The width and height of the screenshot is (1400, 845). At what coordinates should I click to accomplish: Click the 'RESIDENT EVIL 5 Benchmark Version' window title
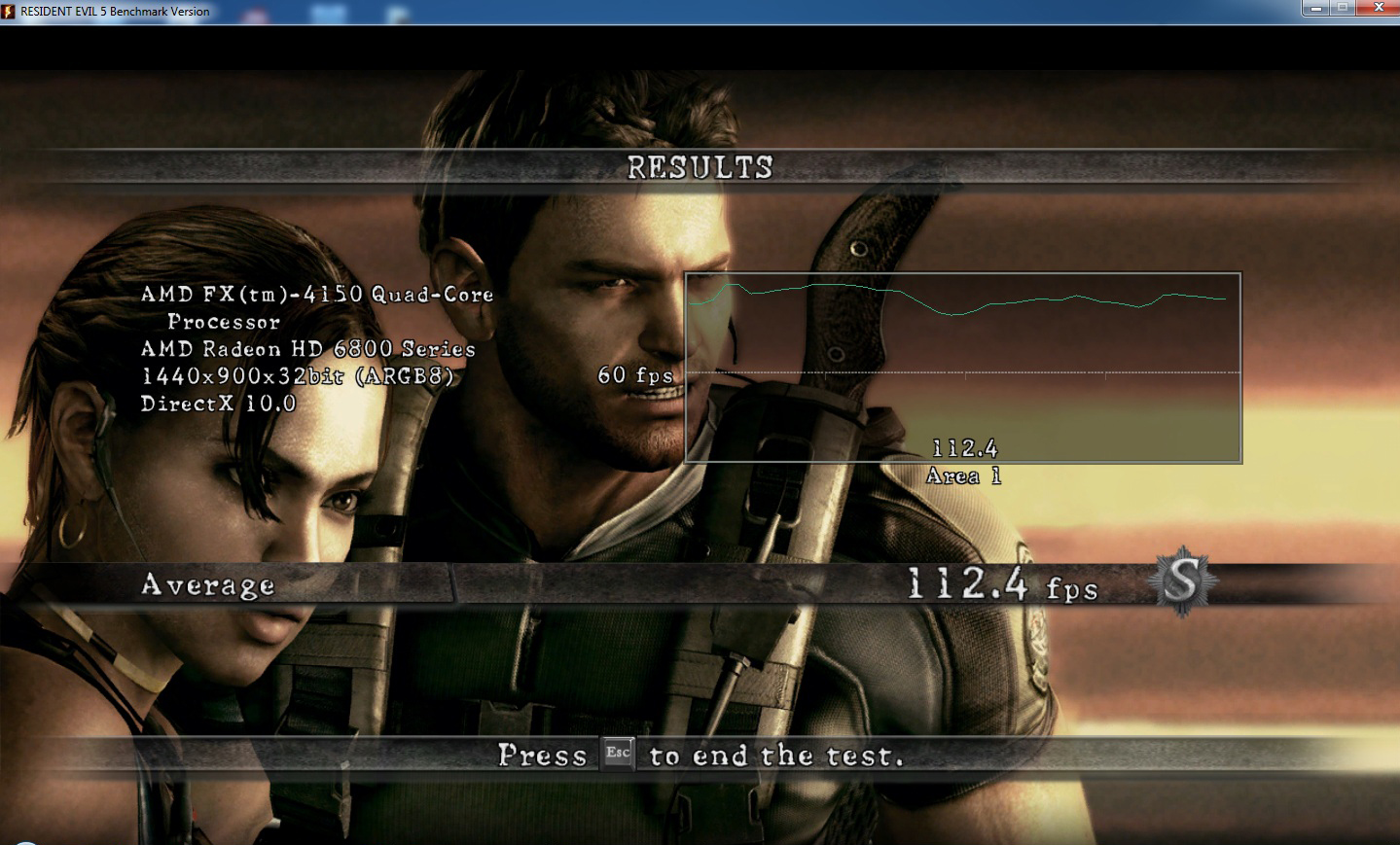(x=115, y=12)
